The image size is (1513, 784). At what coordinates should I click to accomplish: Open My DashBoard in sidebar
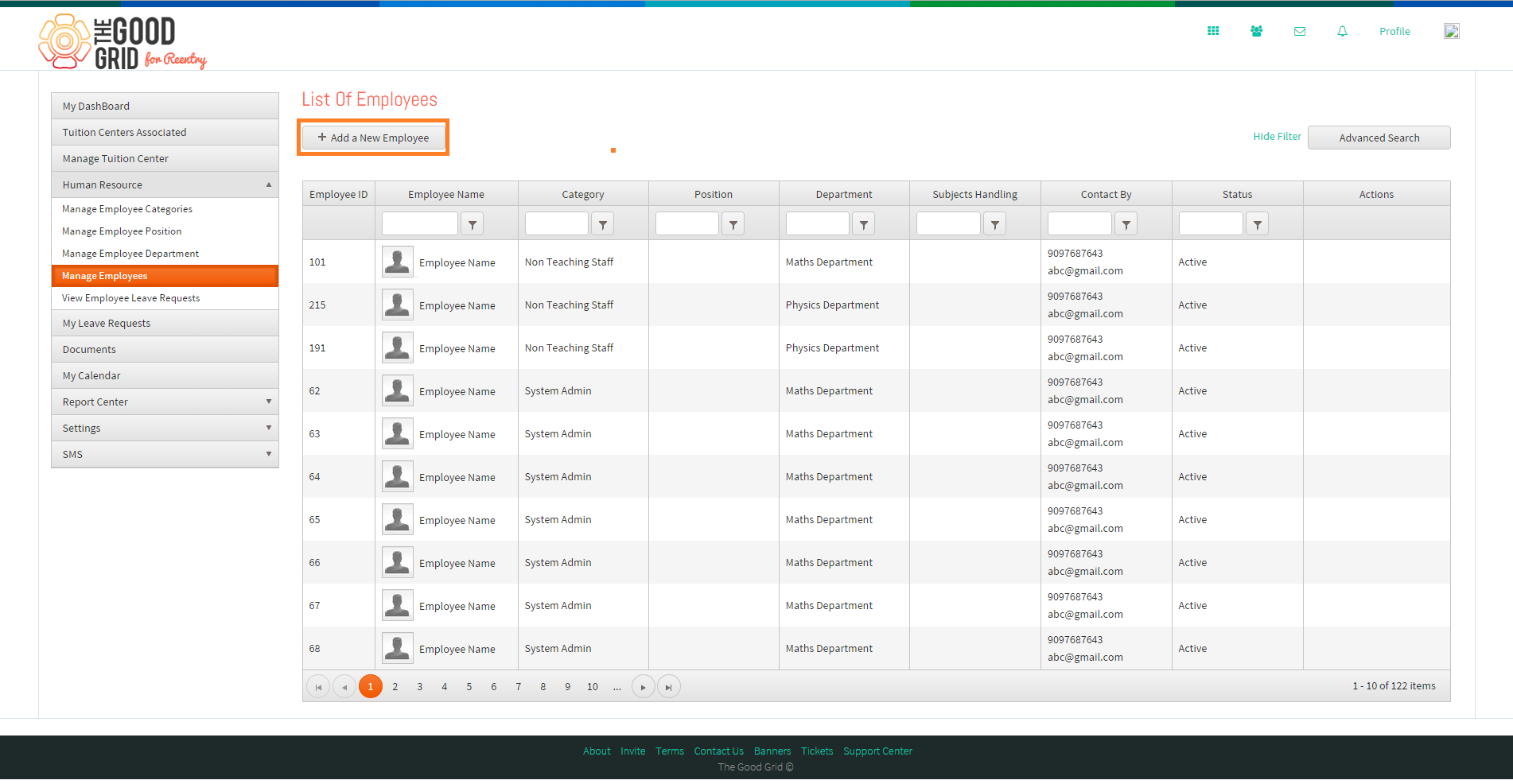[x=165, y=106]
